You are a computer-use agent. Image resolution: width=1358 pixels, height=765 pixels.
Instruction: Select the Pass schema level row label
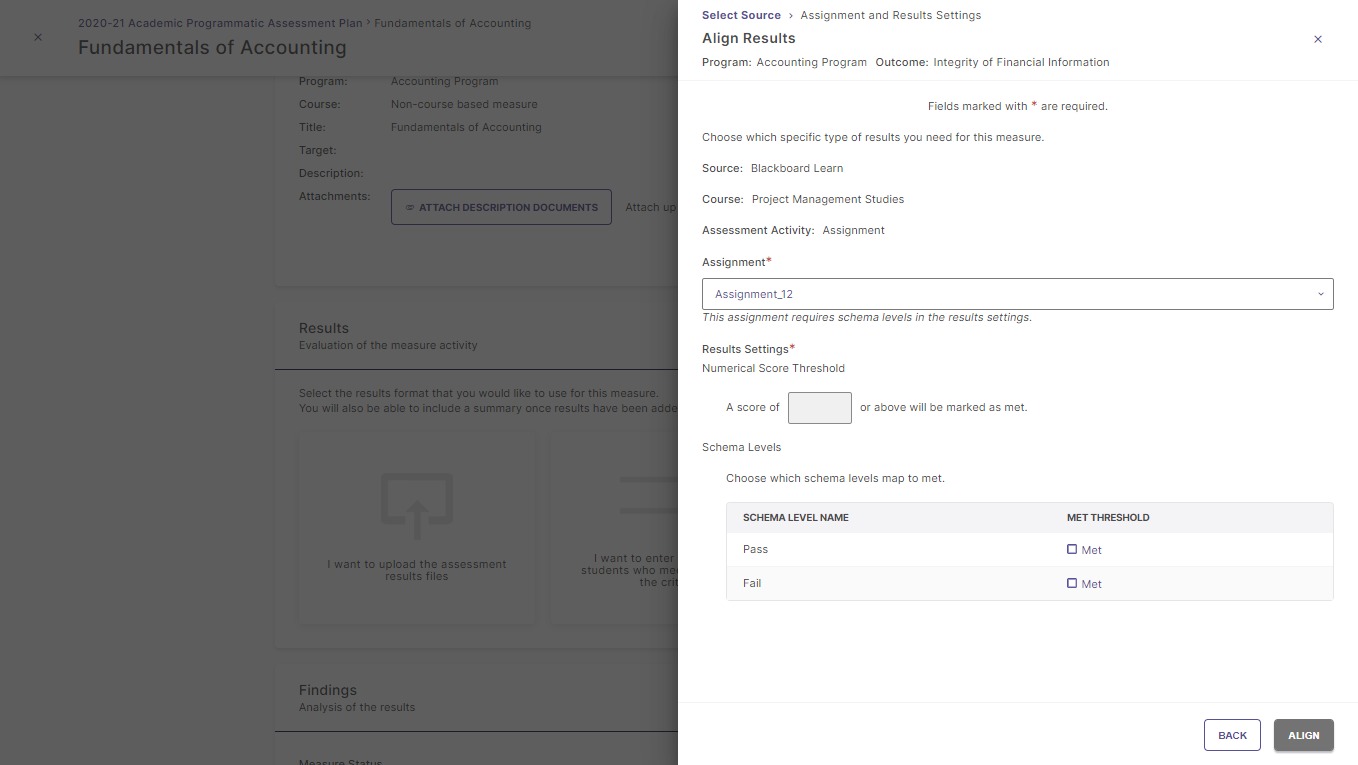pyautogui.click(x=755, y=549)
